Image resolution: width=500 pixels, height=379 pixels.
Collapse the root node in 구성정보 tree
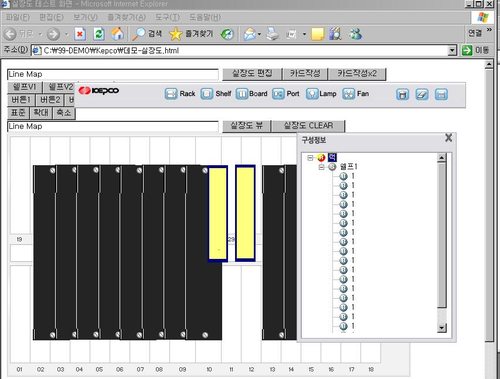[310, 158]
